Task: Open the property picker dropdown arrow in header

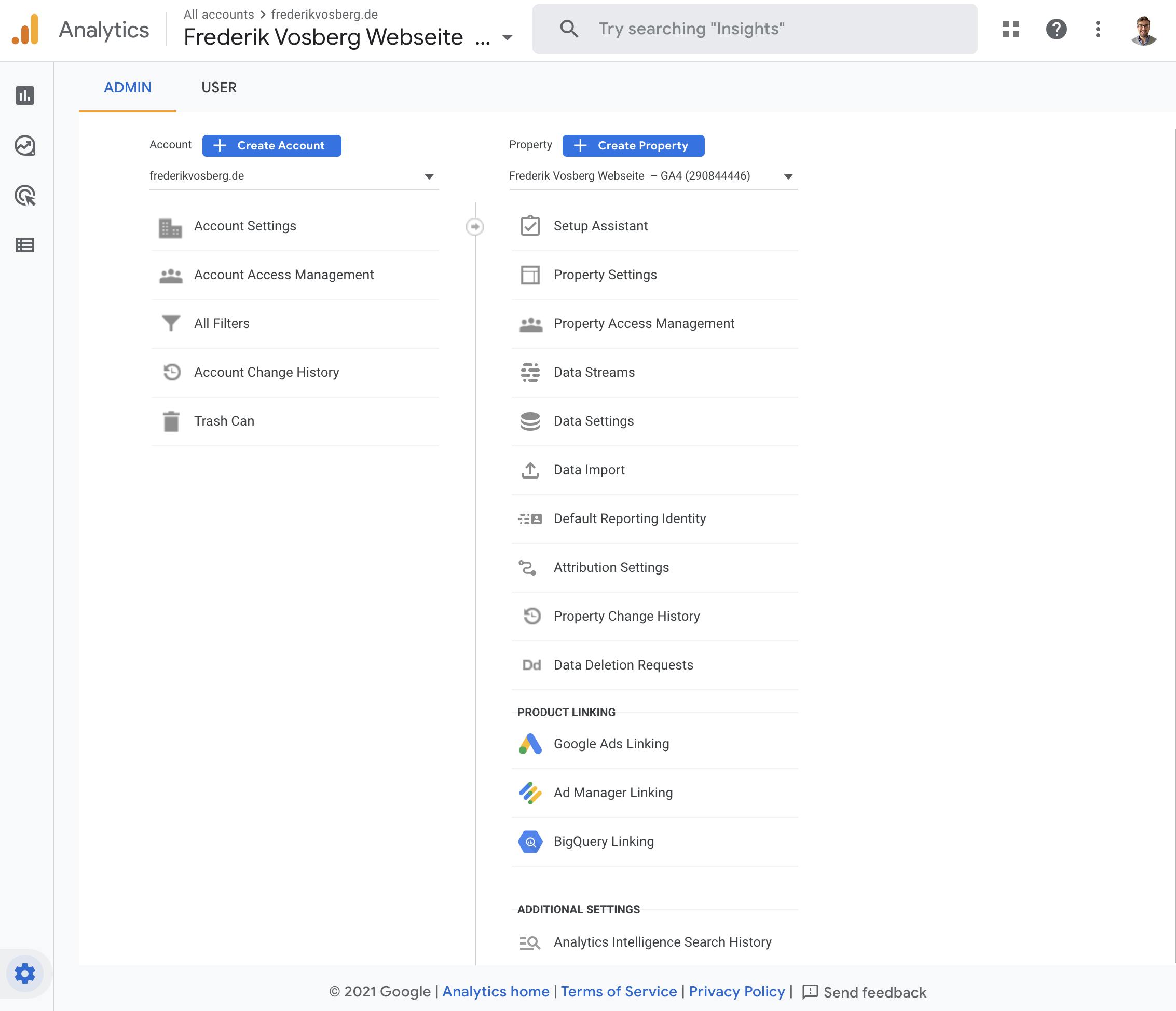Action: coord(508,37)
